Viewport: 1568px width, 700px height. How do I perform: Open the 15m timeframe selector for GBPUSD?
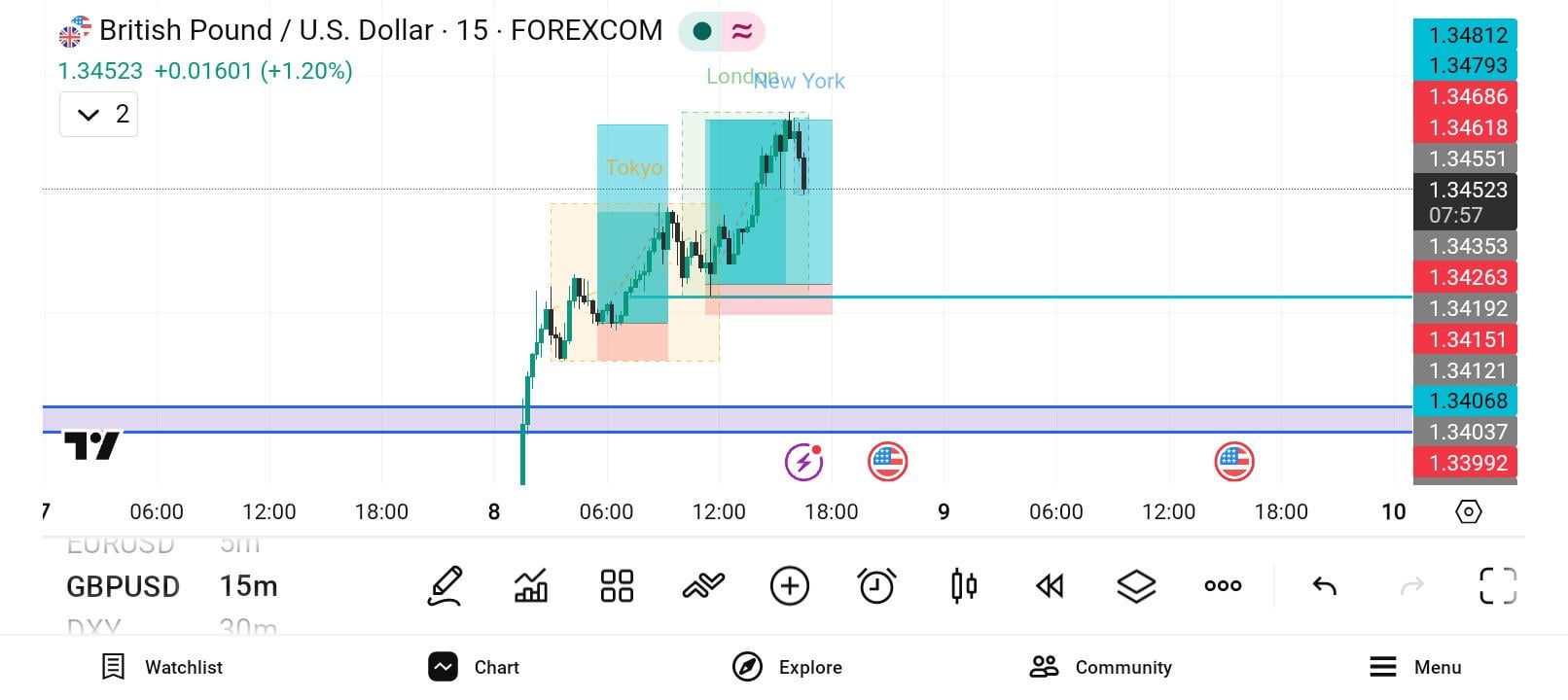pos(248,585)
